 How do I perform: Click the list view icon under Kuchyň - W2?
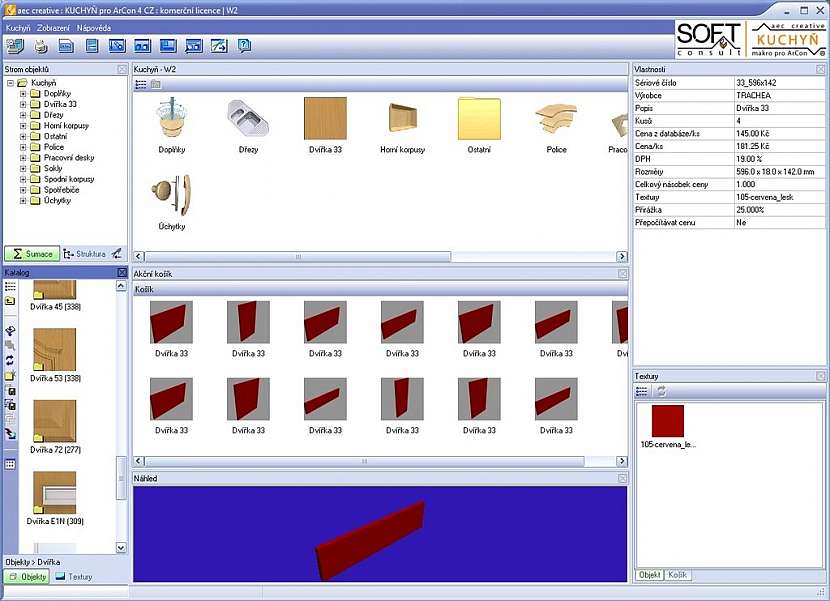141,84
